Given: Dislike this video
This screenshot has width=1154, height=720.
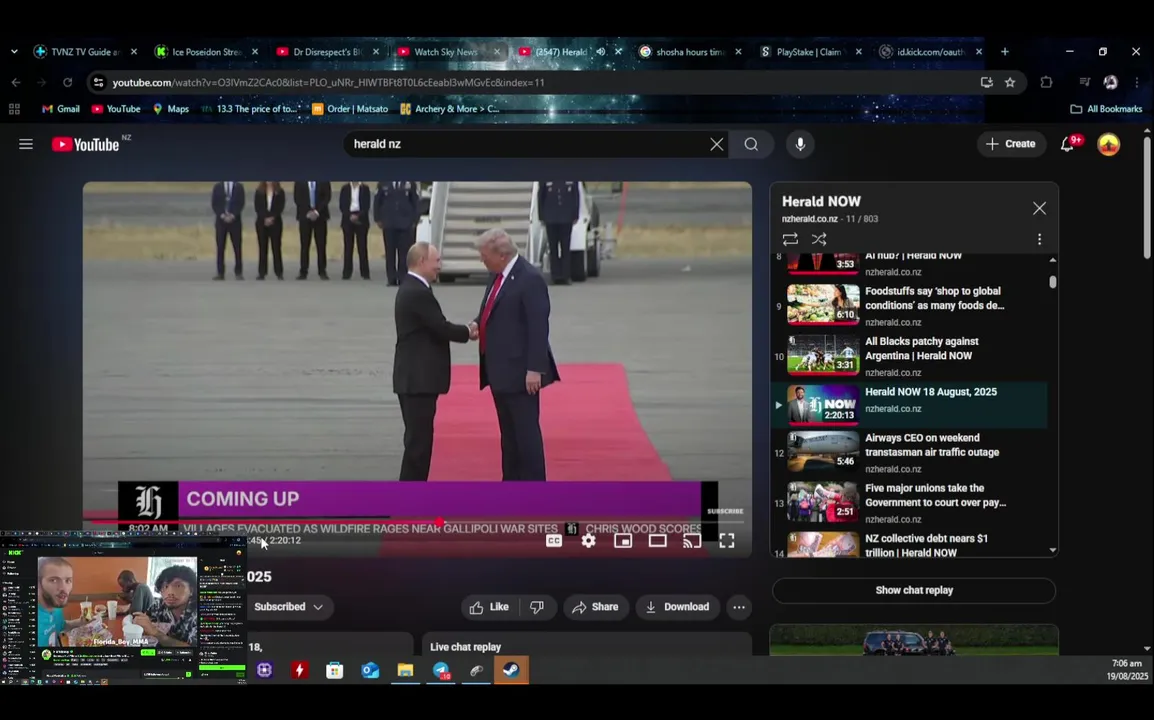Looking at the screenshot, I should tap(537, 607).
